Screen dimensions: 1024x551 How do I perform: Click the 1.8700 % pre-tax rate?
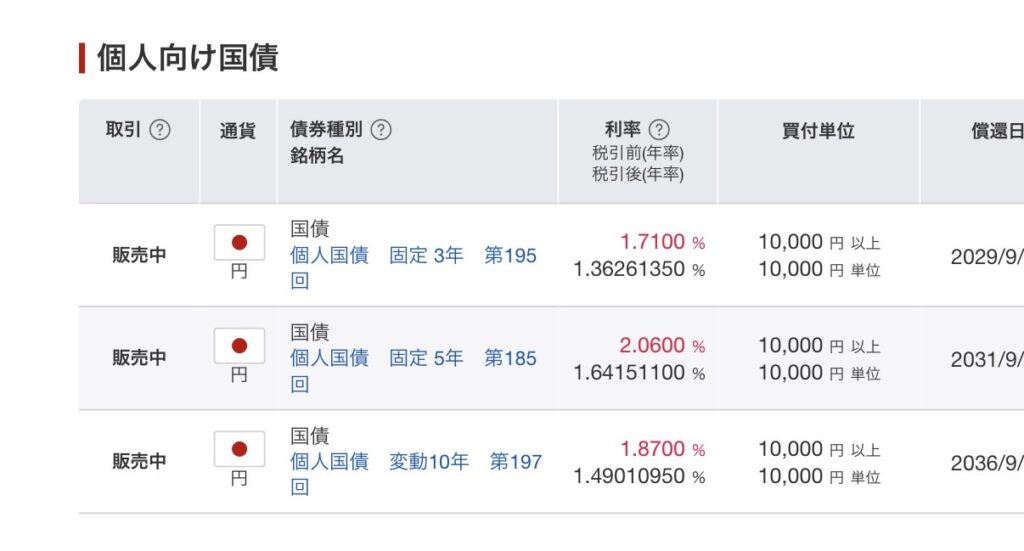coord(662,449)
